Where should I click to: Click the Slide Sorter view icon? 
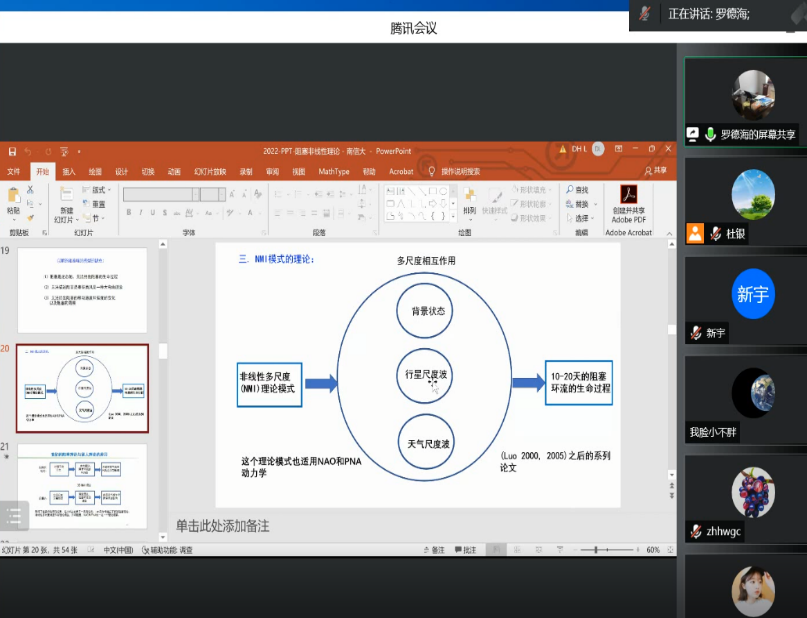coord(517,550)
